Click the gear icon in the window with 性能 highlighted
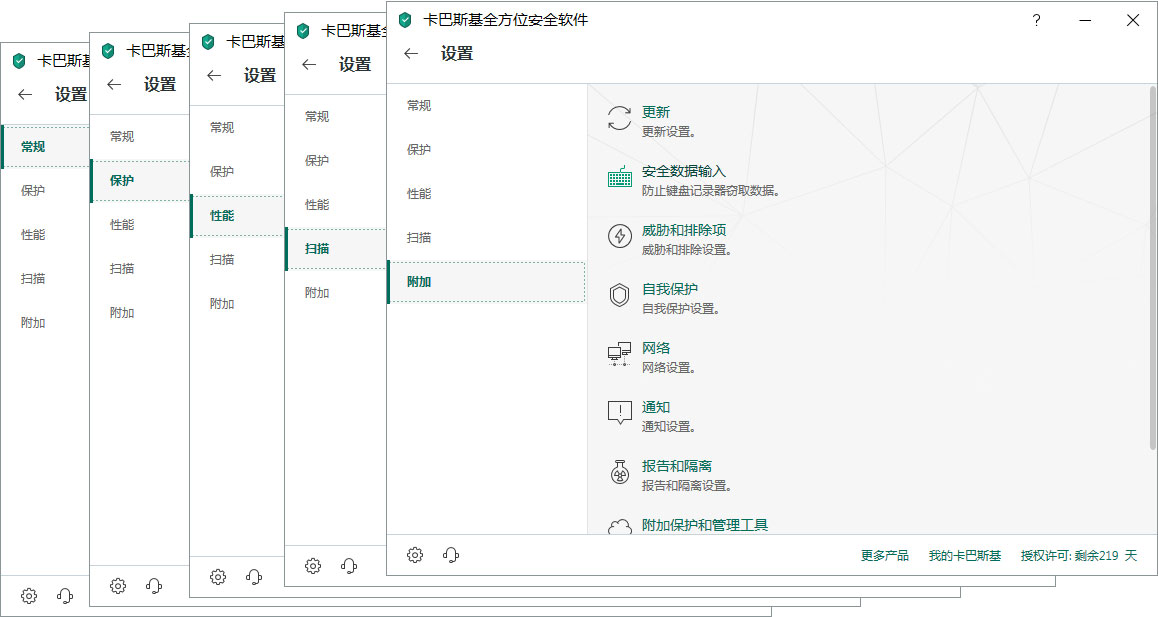1158x617 pixels. point(218,577)
